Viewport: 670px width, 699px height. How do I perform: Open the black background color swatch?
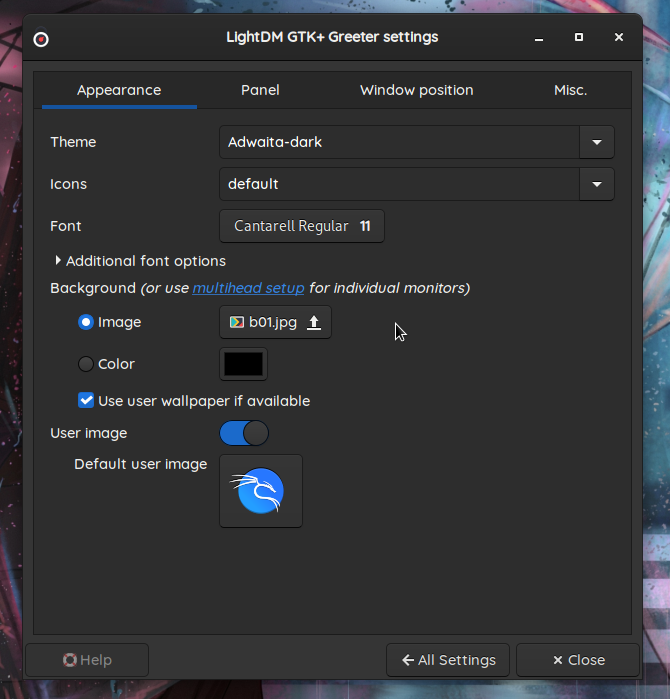click(x=243, y=364)
